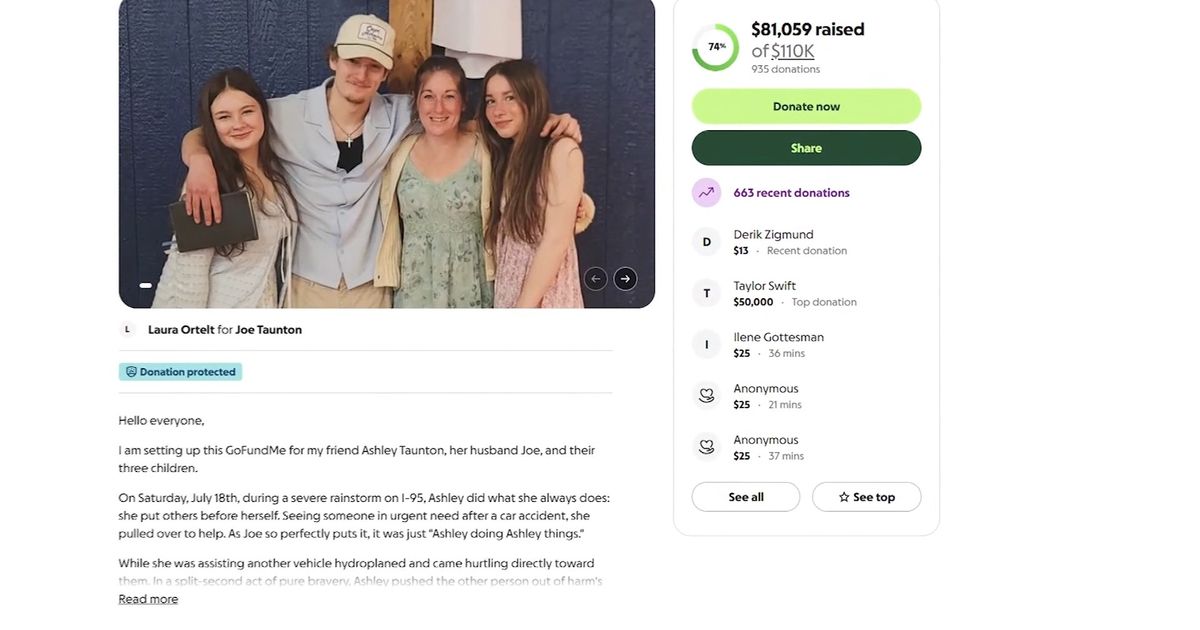Viewport: 1200px width, 630px height.
Task: Click Taylor Swift donor avatar T
Action: tap(706, 293)
